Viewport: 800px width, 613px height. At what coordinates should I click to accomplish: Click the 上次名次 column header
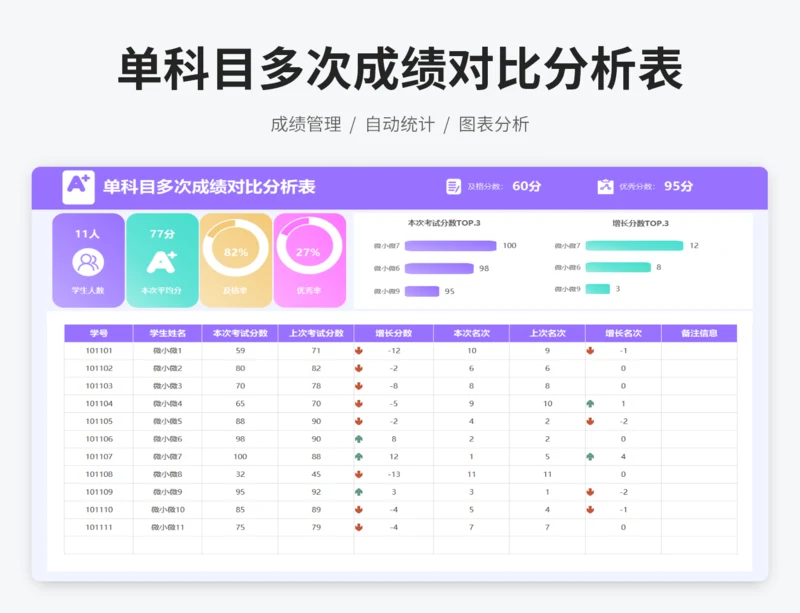point(547,333)
